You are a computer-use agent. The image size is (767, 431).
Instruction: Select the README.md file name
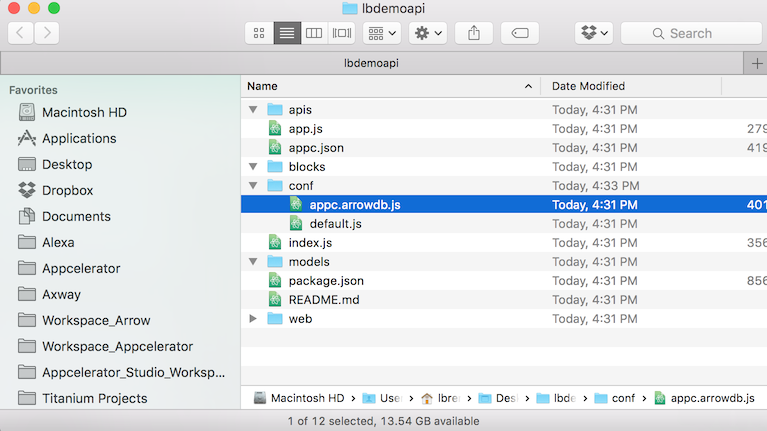324,300
